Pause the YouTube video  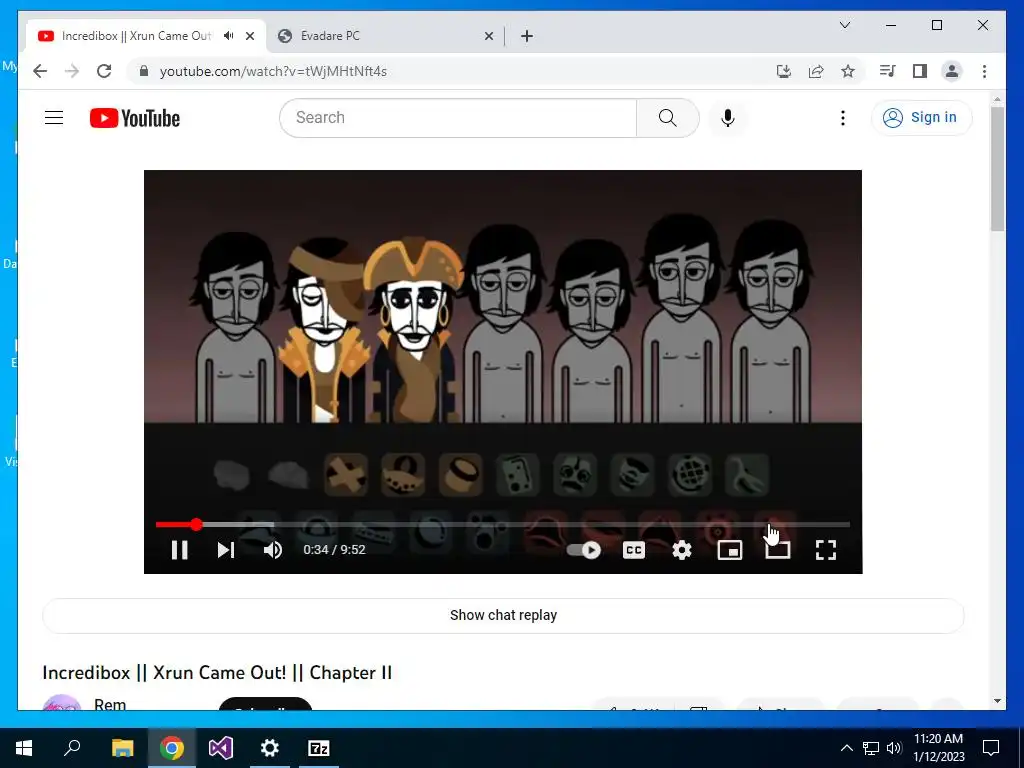180,550
